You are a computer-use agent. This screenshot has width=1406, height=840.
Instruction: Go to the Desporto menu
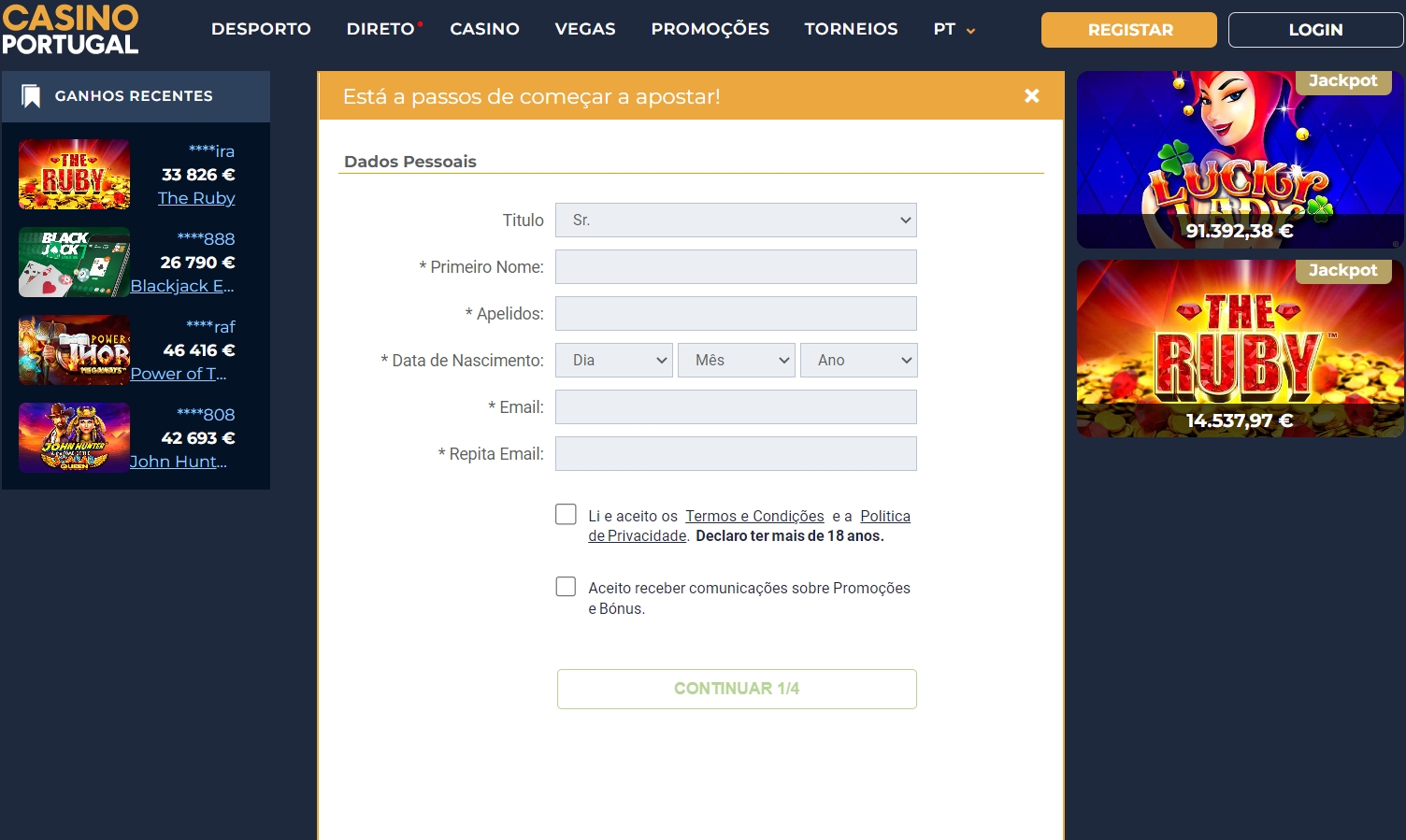(261, 29)
